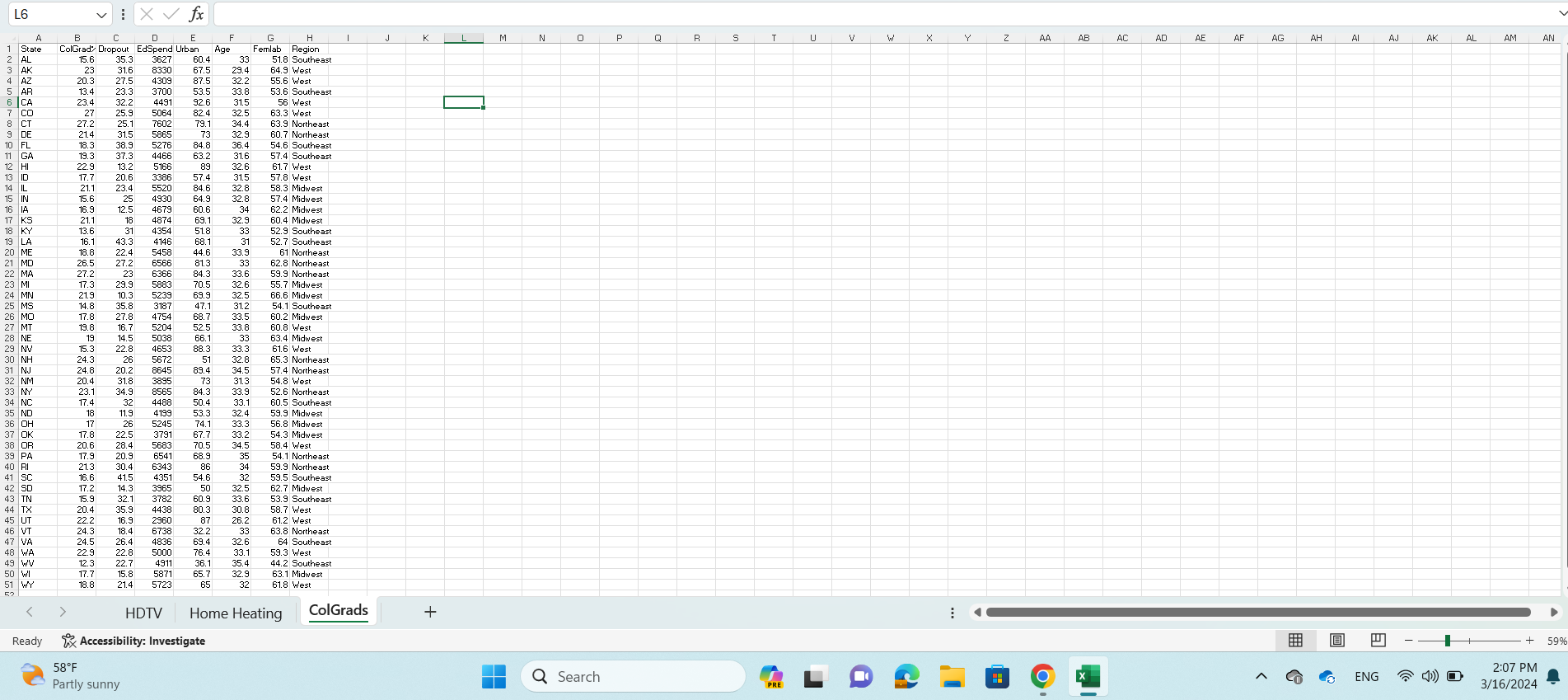Viewport: 1568px width, 700px height.
Task: Click the Excel icon on the taskbar
Action: (1088, 677)
